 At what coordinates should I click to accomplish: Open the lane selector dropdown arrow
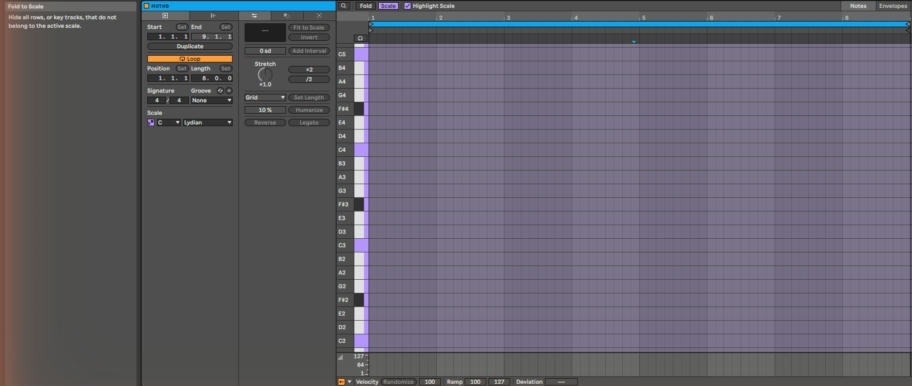[x=349, y=382]
